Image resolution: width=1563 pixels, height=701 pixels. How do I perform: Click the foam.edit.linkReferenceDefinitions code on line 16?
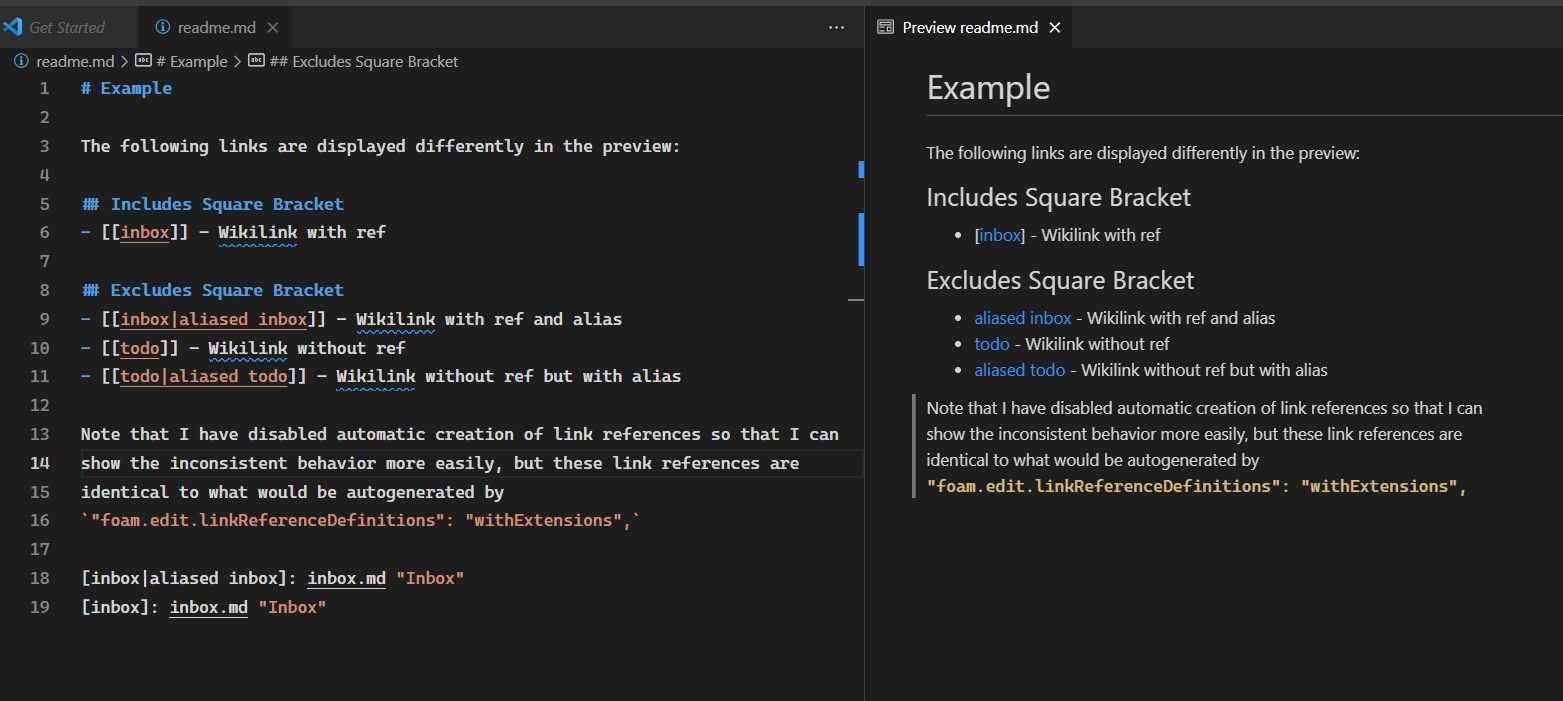click(361, 521)
